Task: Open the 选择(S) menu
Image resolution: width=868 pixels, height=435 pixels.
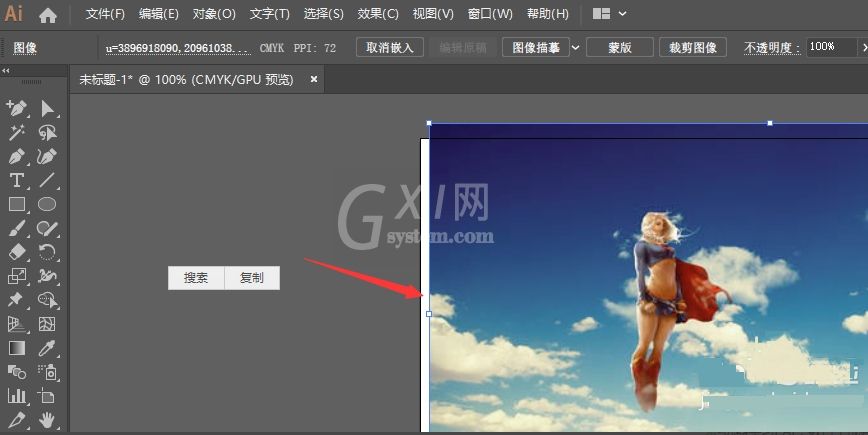Action: coord(323,14)
